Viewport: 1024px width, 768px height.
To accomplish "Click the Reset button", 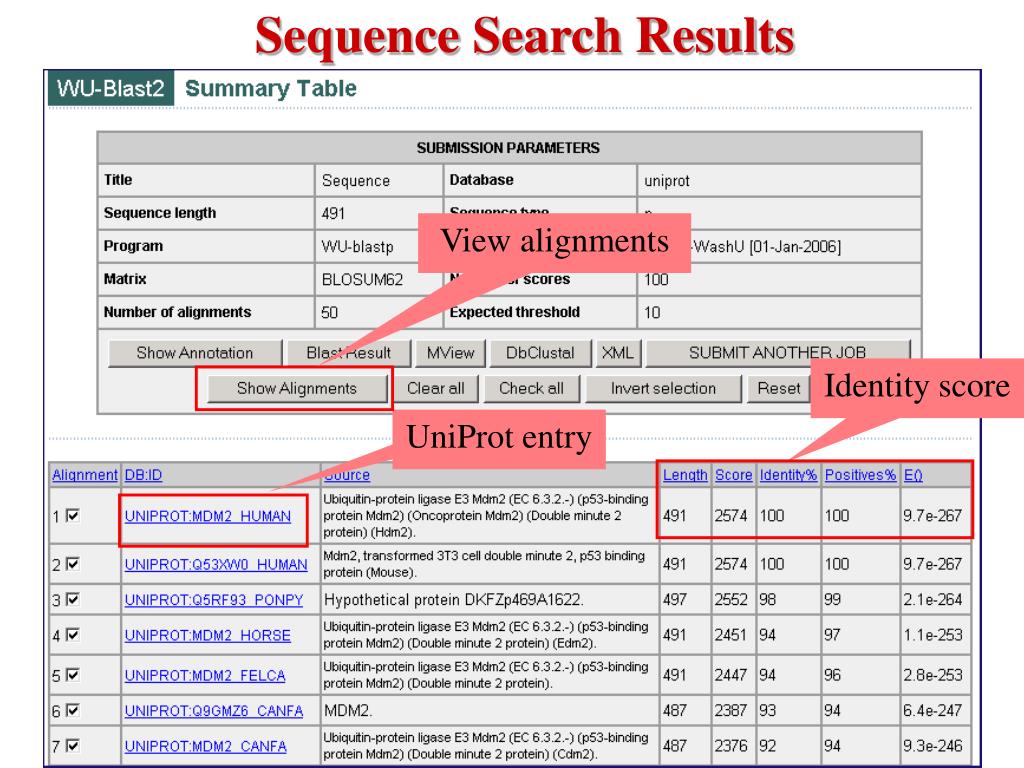I will (778, 389).
